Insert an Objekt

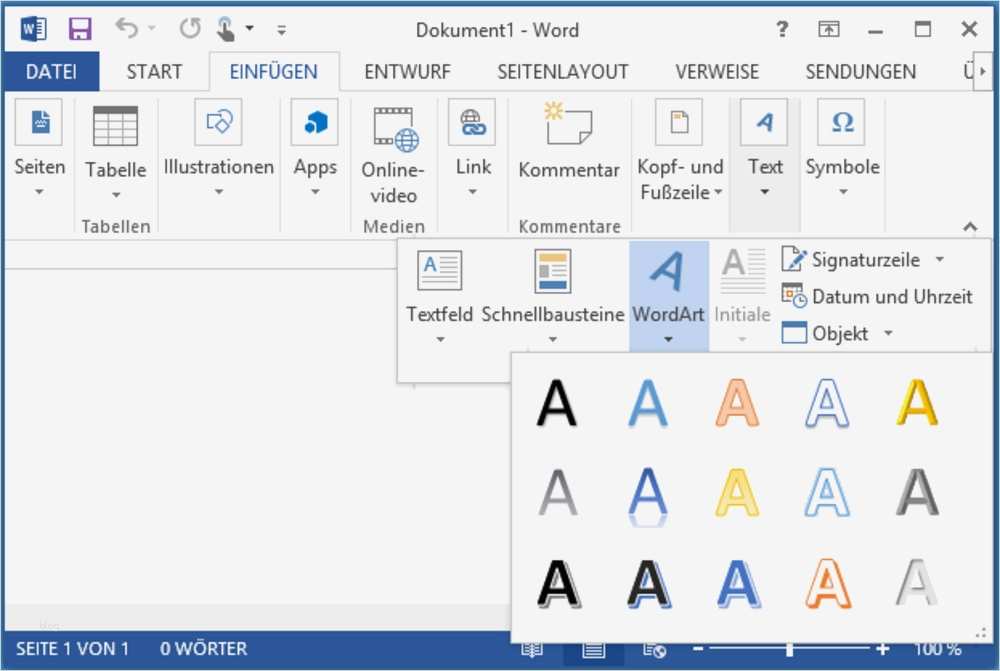point(825,333)
